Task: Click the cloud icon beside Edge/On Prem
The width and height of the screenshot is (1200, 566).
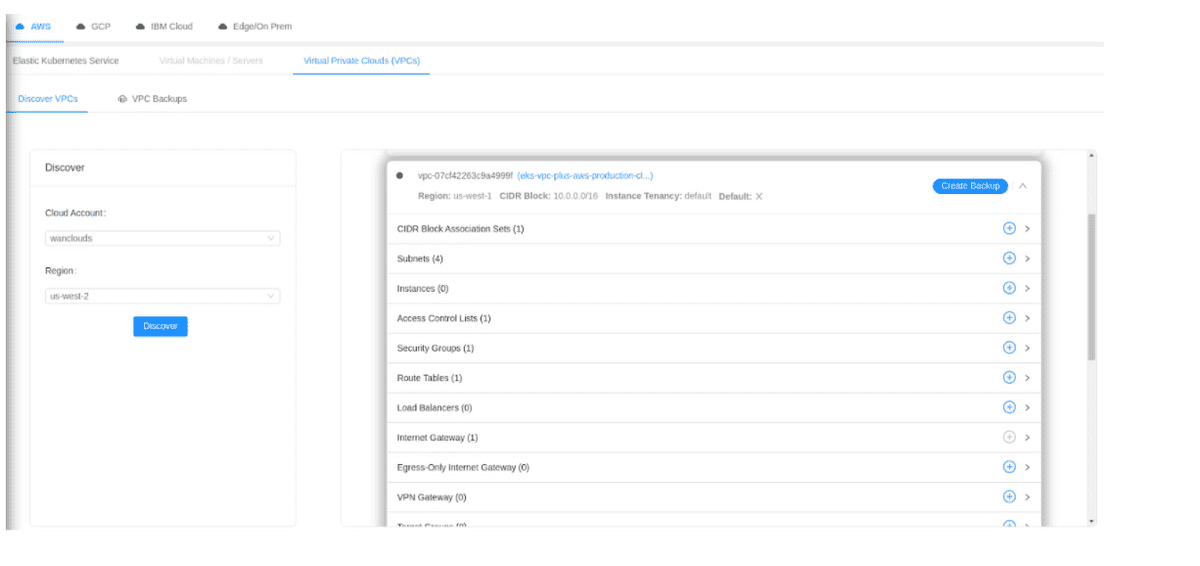Action: tap(222, 26)
